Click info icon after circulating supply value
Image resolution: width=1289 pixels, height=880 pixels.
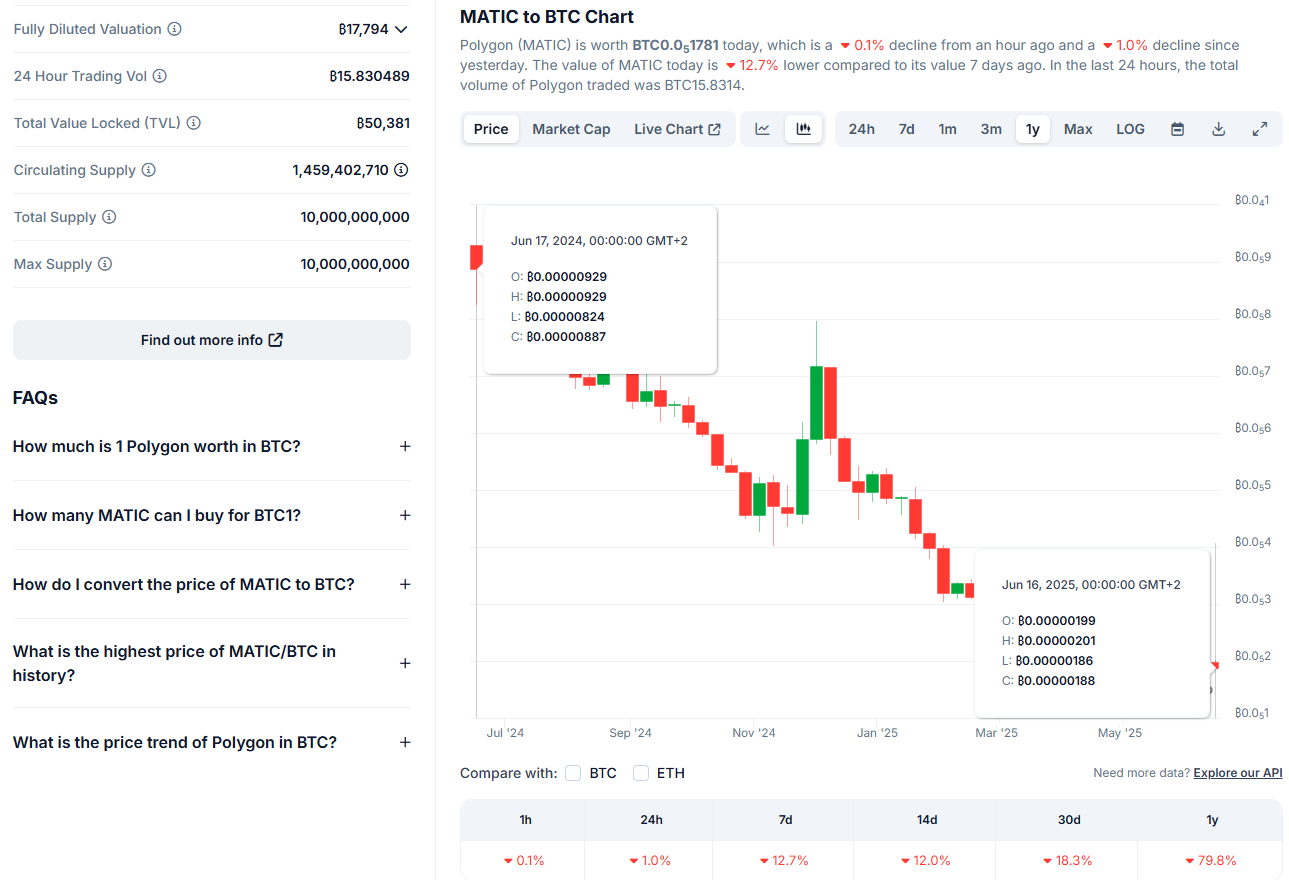tap(401, 170)
